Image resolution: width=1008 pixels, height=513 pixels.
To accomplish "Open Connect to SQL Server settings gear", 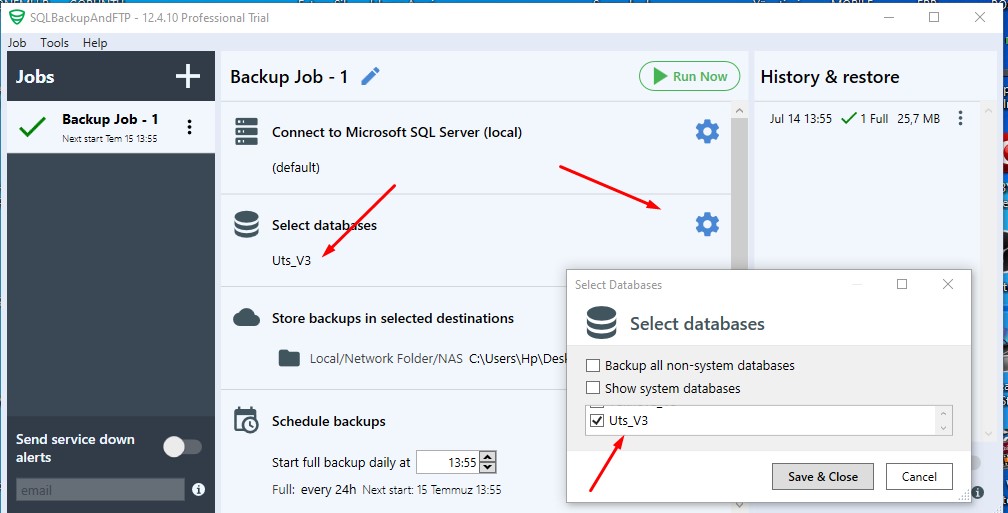I will coord(707,132).
